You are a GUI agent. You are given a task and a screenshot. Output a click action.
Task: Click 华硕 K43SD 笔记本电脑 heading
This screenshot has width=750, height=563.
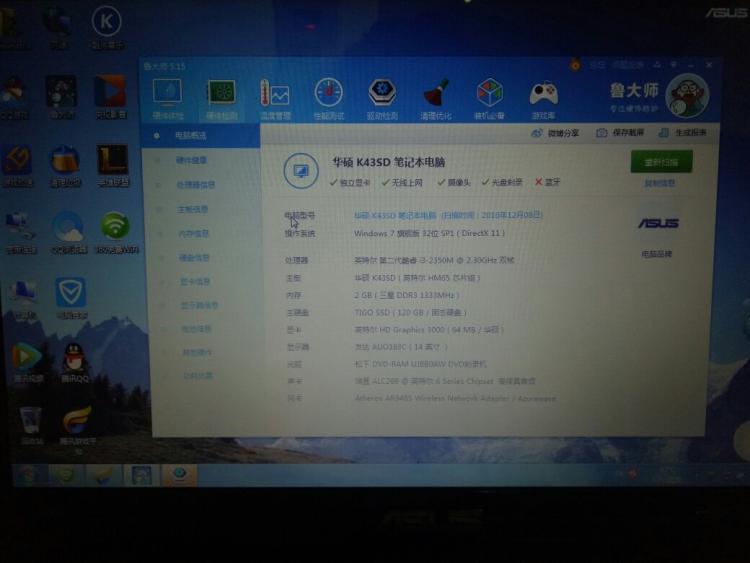pyautogui.click(x=389, y=162)
